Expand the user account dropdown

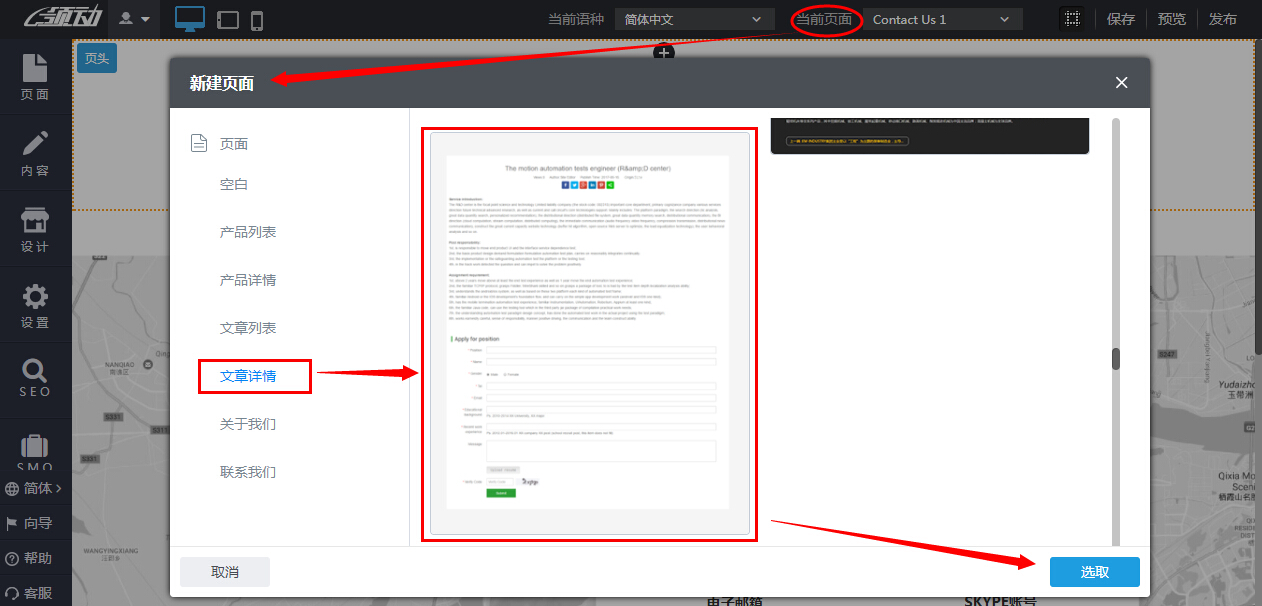point(135,19)
